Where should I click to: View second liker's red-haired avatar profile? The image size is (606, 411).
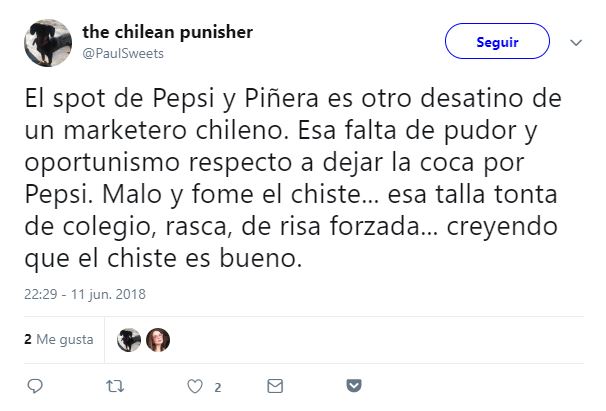tap(158, 340)
